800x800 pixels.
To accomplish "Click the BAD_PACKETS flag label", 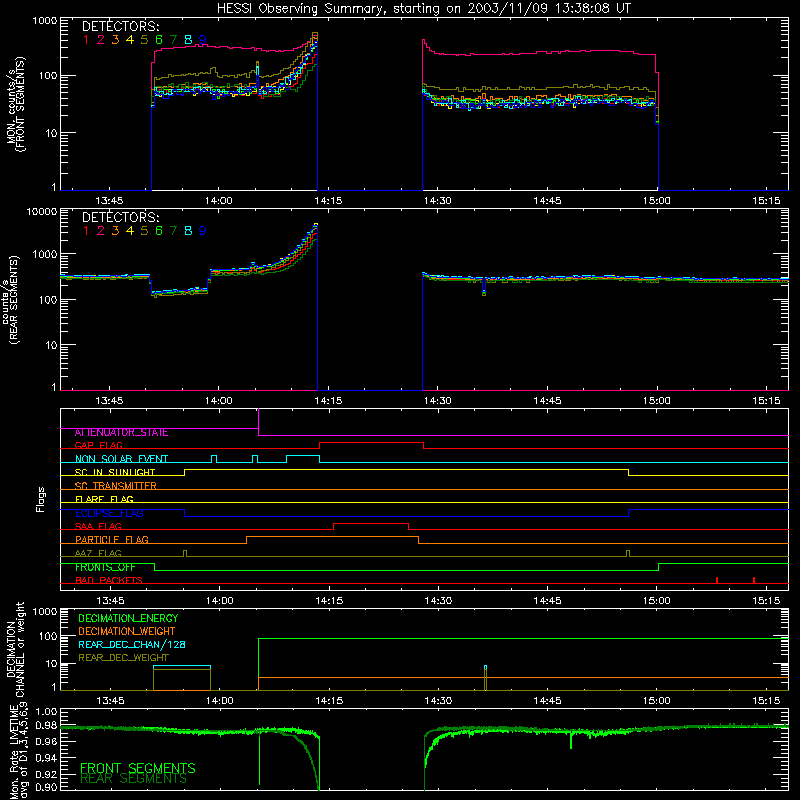I will click(109, 580).
